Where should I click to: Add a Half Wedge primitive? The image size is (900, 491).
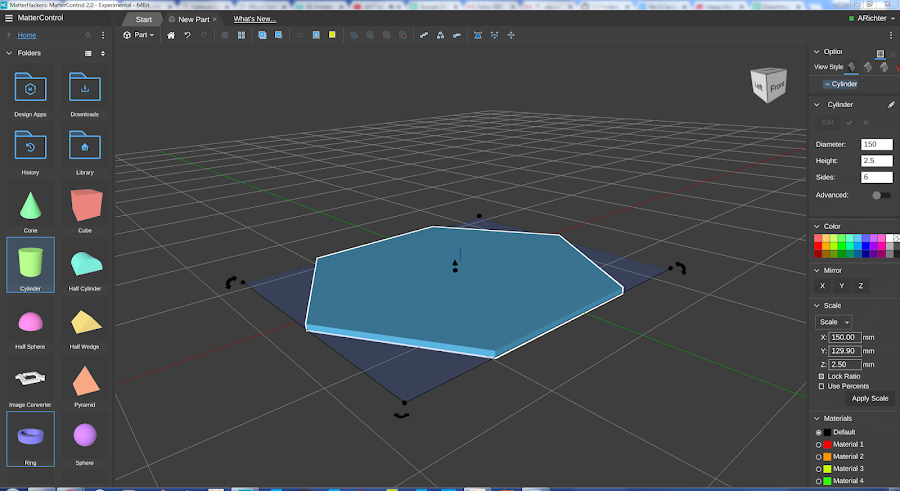click(x=85, y=322)
